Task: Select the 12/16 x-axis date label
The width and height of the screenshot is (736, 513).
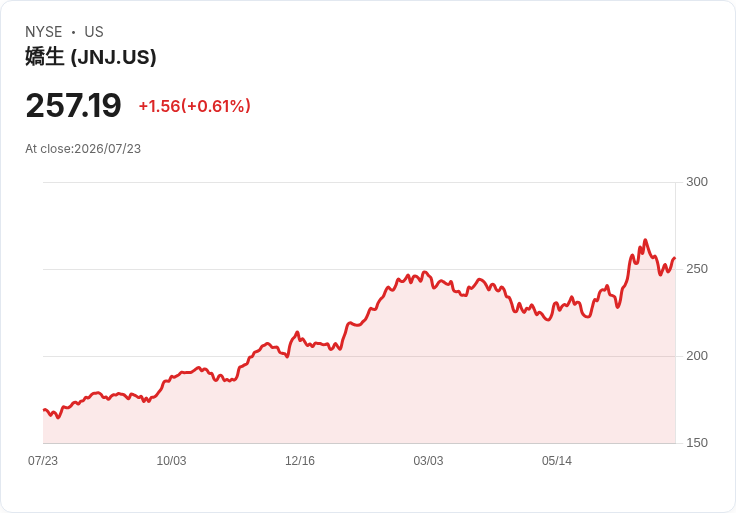Action: coord(300,461)
